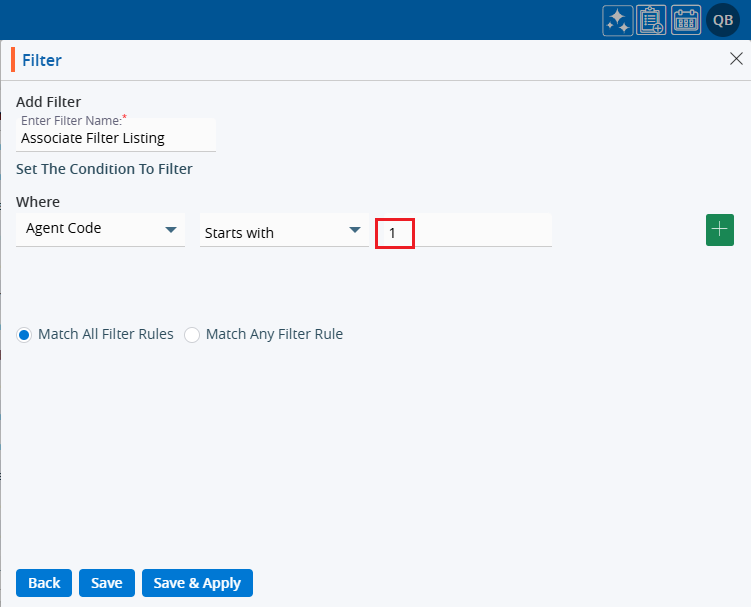Click the arrow next to Starts with
Viewport: 751px width, 607px height.
[x=354, y=231]
